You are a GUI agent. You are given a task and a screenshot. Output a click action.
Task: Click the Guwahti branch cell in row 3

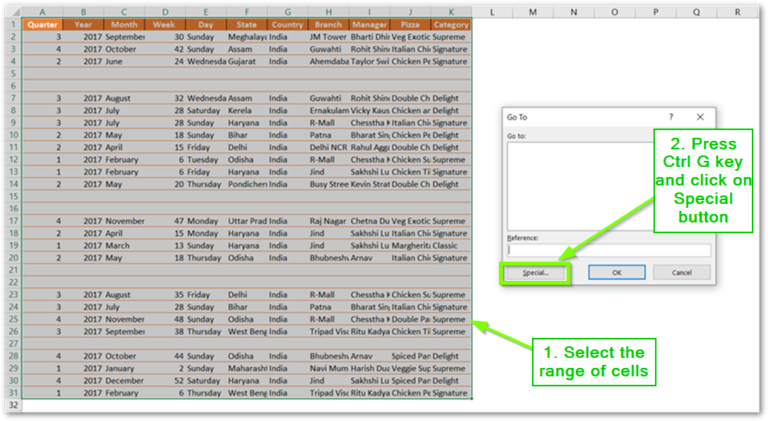(328, 49)
